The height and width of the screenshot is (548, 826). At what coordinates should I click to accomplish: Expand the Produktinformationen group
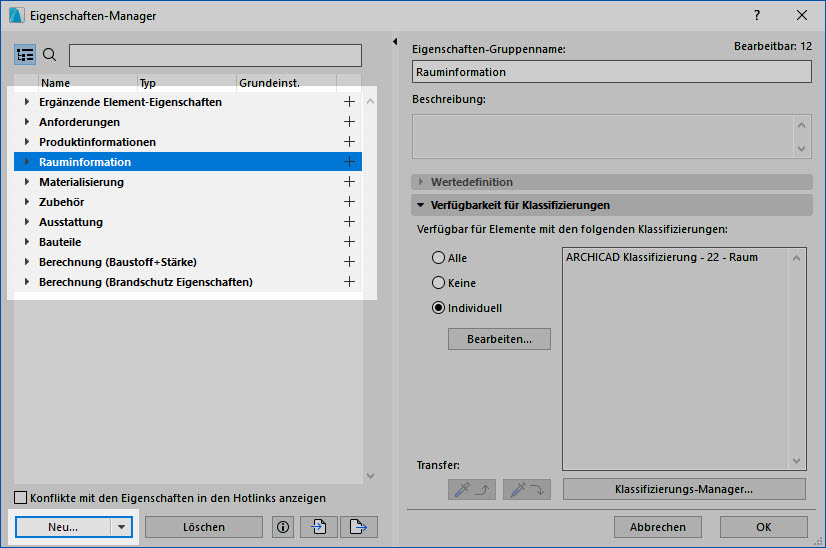(27, 142)
